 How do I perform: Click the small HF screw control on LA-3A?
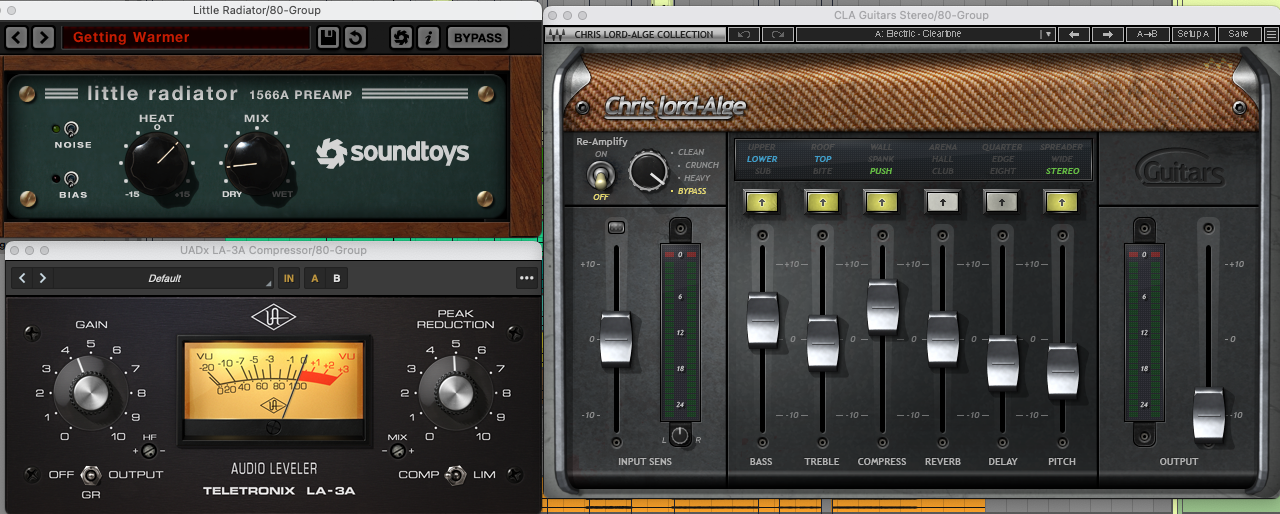click(148, 452)
